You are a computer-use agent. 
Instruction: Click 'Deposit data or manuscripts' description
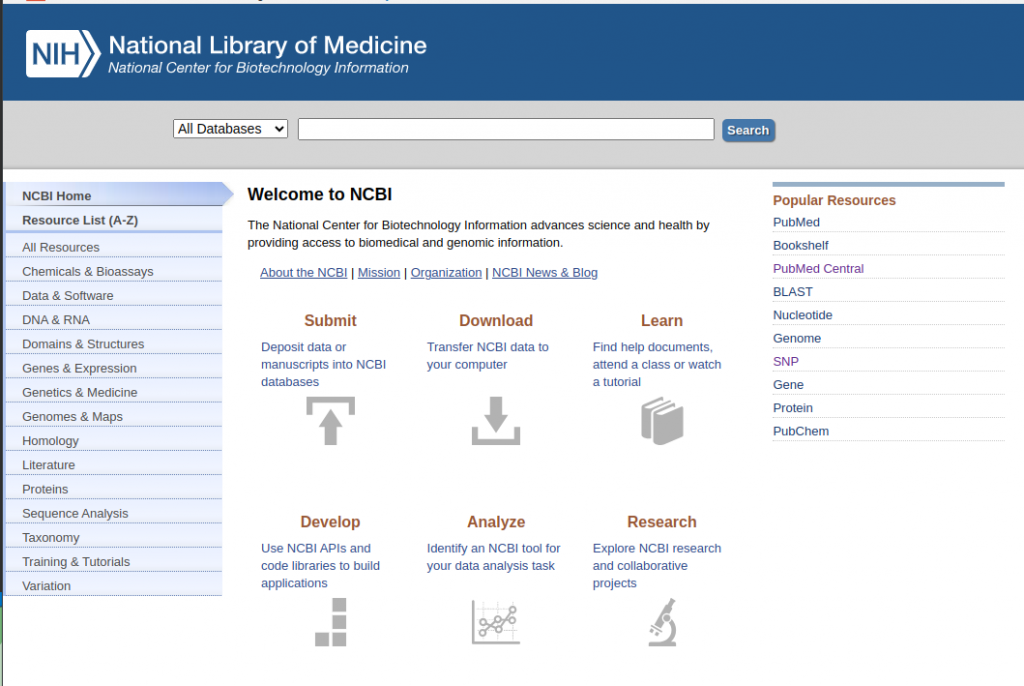(x=324, y=364)
